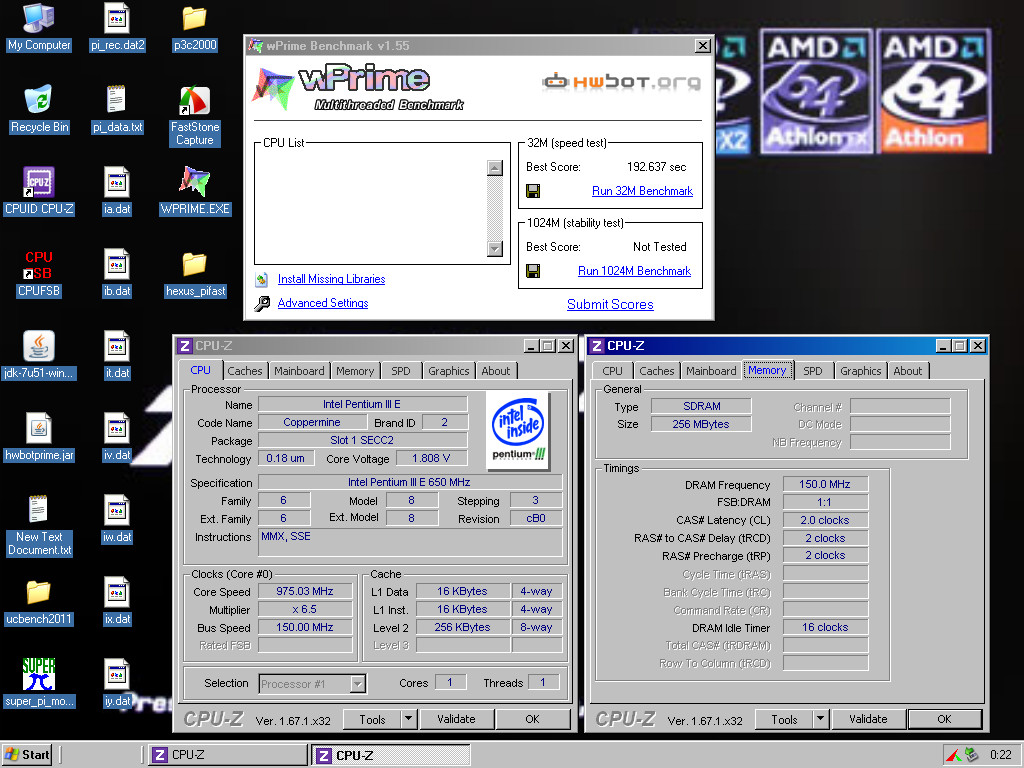Viewport: 1024px width, 768px height.
Task: Switch to CPU tab in right CPU-Z window
Action: pos(613,371)
